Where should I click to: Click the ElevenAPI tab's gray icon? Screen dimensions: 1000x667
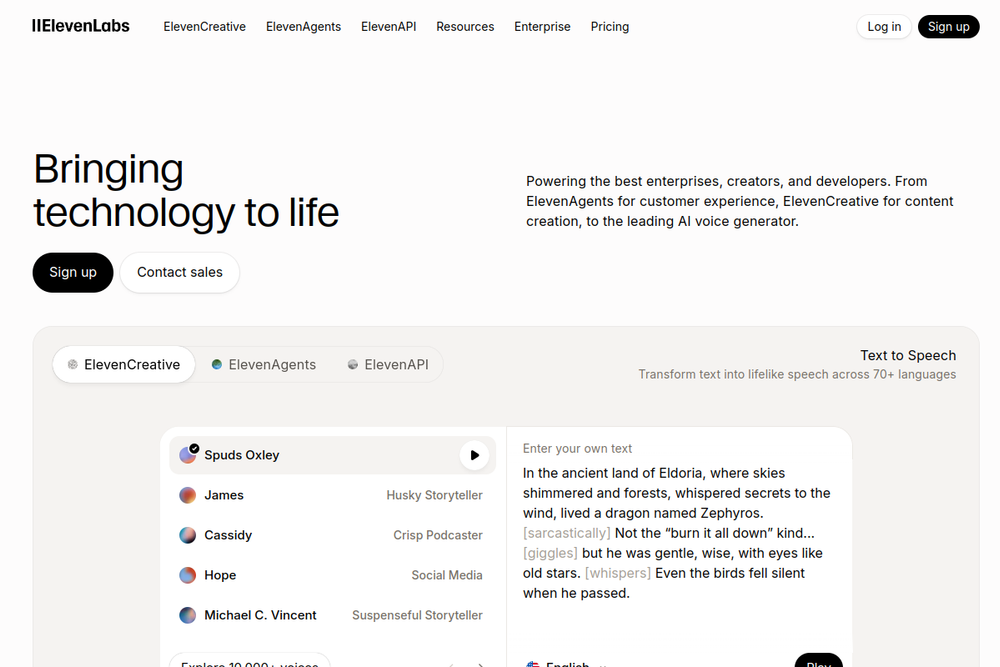pos(353,365)
